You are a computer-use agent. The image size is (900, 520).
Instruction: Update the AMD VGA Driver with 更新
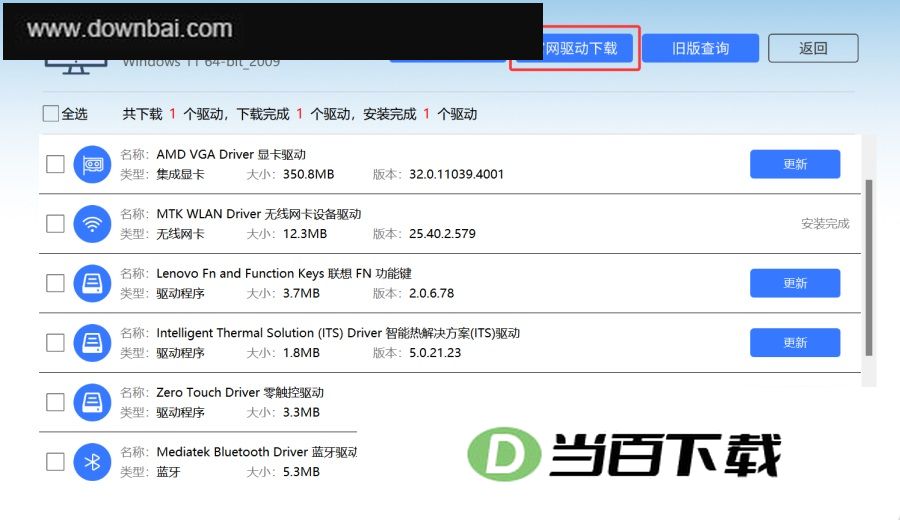795,164
